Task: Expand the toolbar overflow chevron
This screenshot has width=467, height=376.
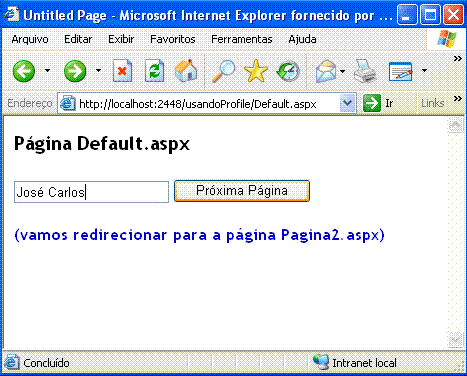Action: click(458, 59)
